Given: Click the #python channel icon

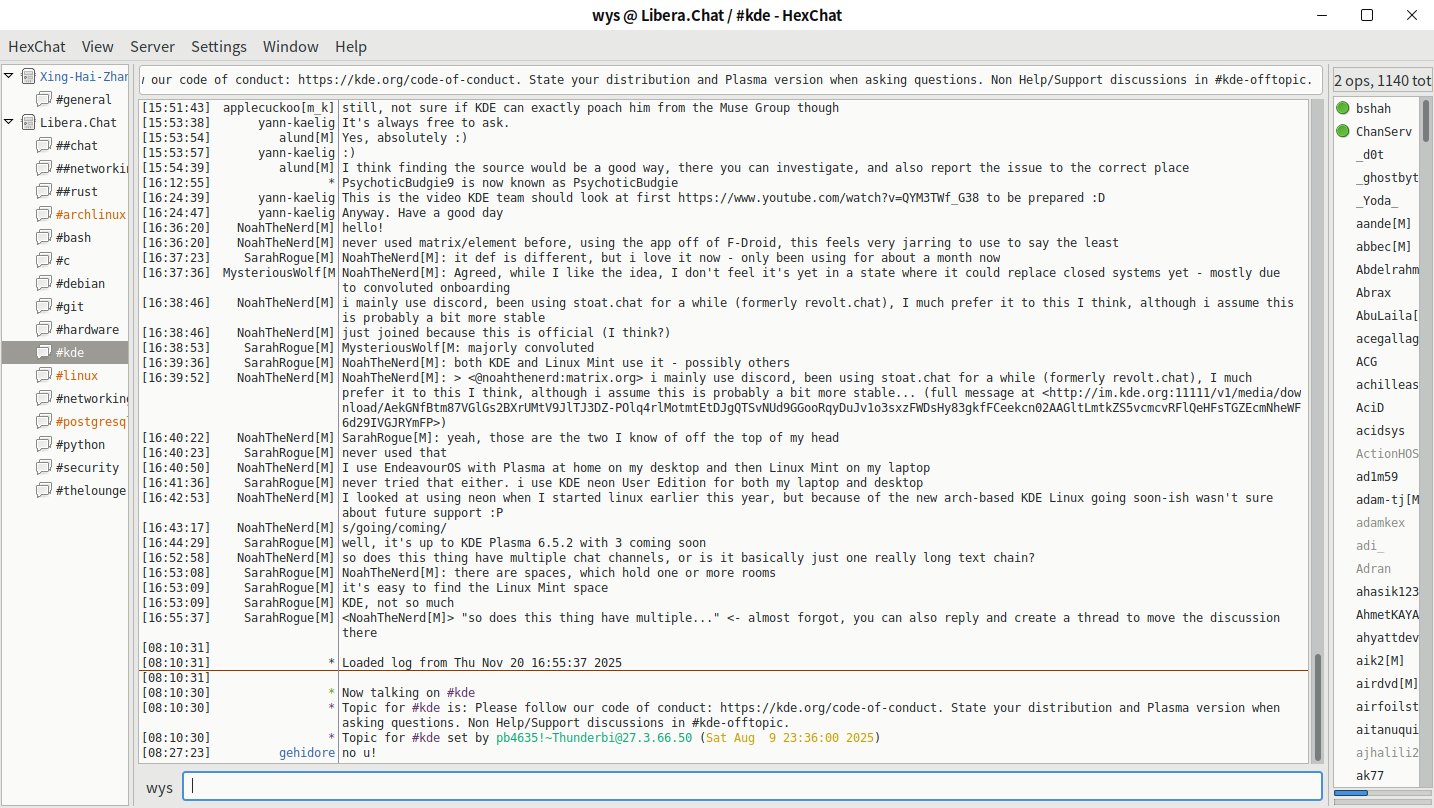Looking at the screenshot, I should 43,444.
